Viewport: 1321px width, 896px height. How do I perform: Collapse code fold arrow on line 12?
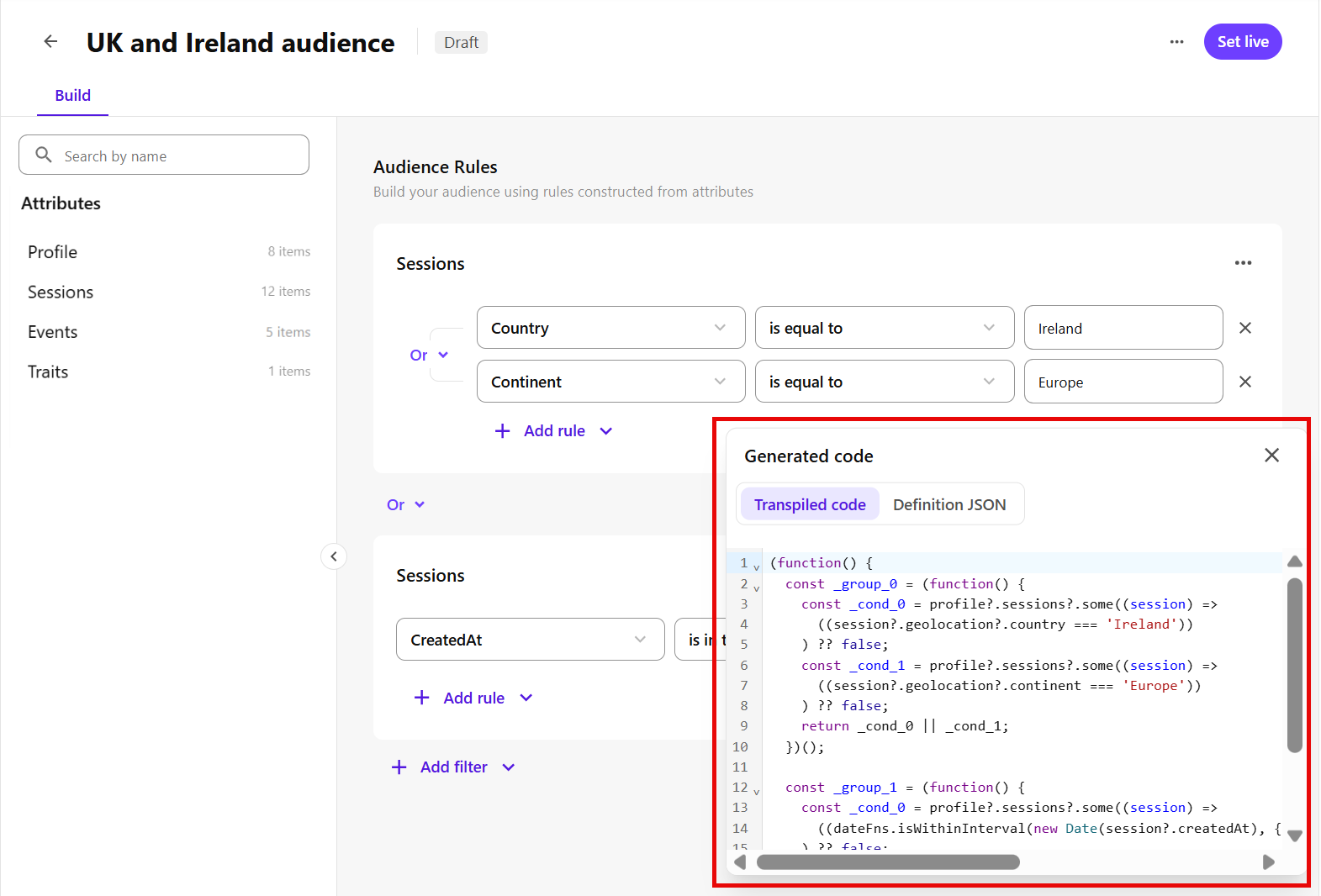(x=756, y=792)
